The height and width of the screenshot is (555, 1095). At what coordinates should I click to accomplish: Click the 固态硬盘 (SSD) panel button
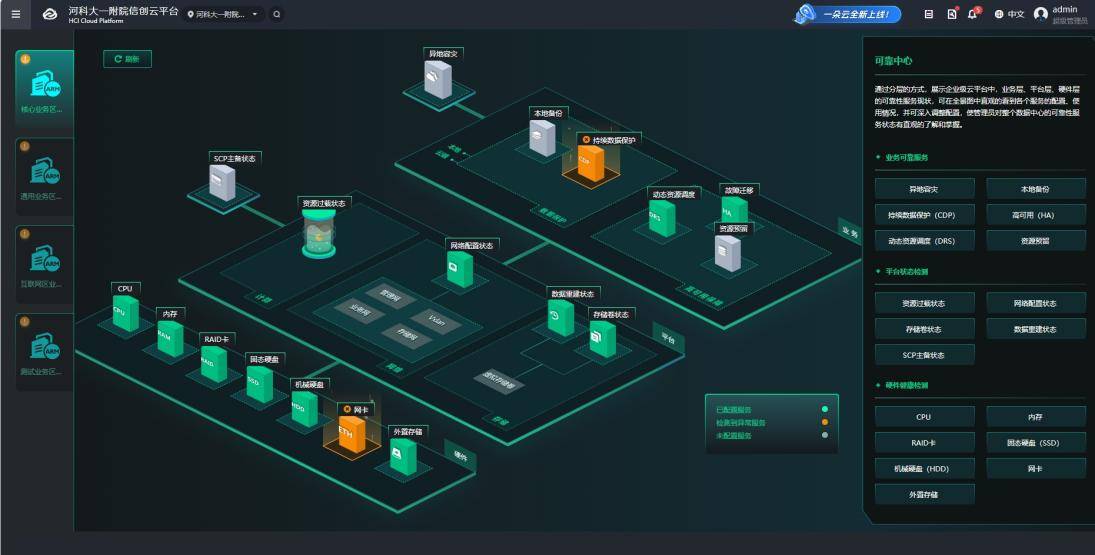1035,442
